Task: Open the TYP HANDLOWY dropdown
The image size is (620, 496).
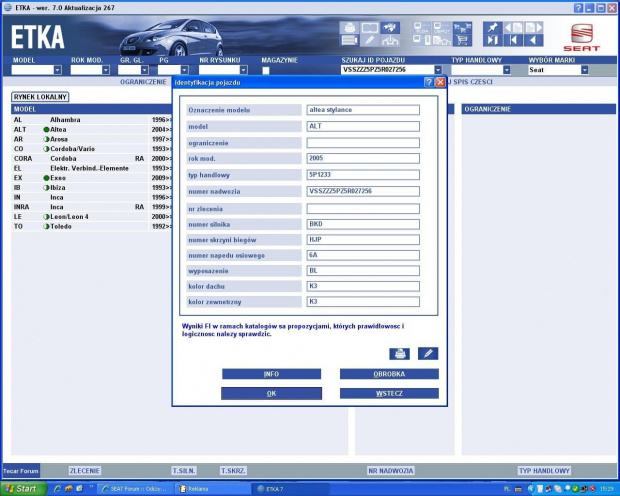Action: pos(507,70)
